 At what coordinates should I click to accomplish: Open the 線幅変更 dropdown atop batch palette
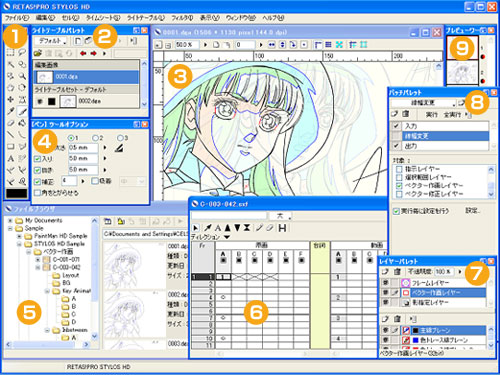click(x=424, y=103)
